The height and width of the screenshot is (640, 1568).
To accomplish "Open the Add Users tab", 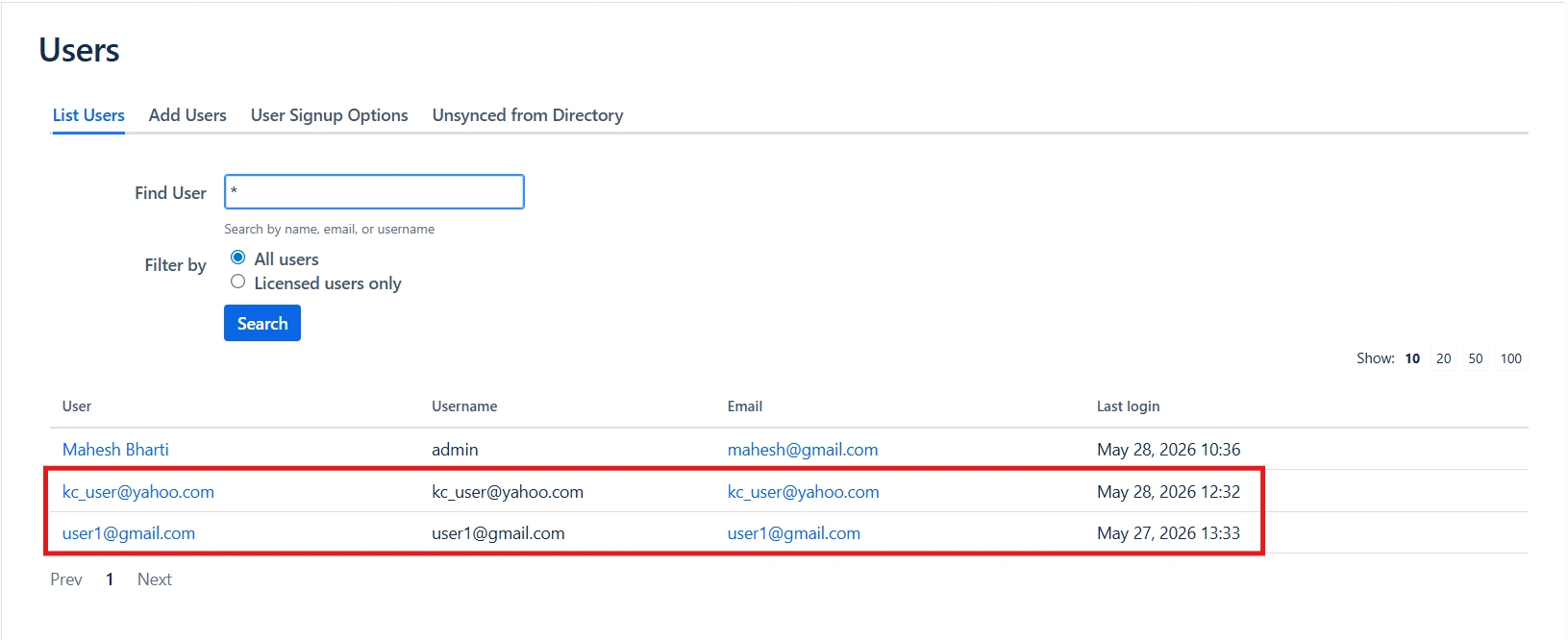I will click(187, 115).
